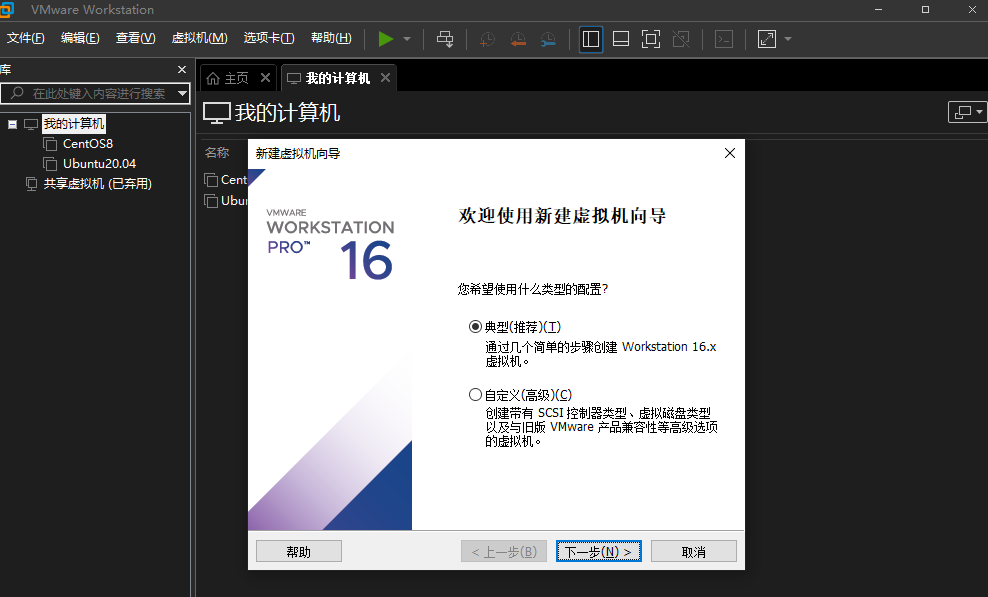Toggle the library sidebar view icon
The height and width of the screenshot is (597, 988).
tap(591, 39)
